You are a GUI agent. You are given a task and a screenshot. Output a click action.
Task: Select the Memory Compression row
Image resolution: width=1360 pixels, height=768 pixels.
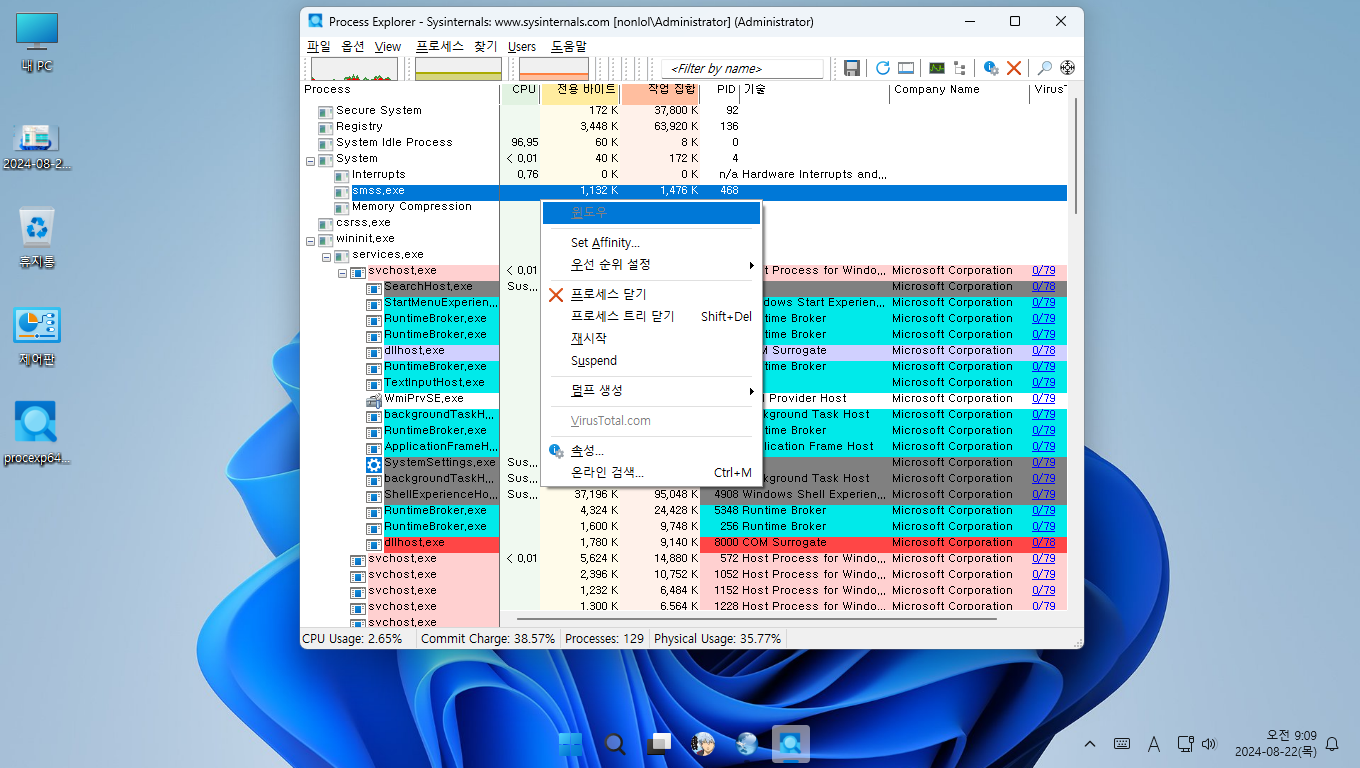click(x=684, y=207)
